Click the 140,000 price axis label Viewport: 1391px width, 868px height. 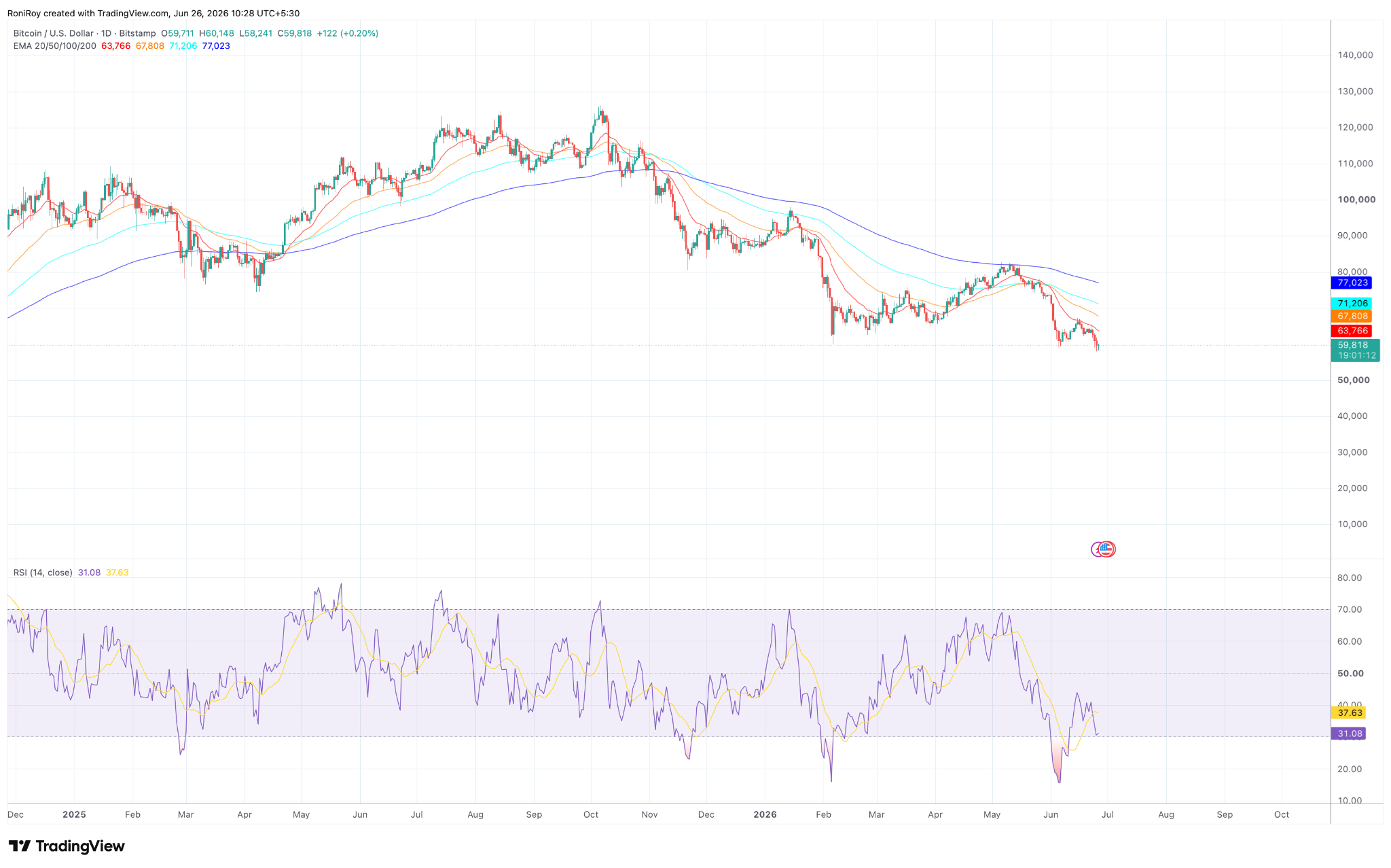[1355, 55]
